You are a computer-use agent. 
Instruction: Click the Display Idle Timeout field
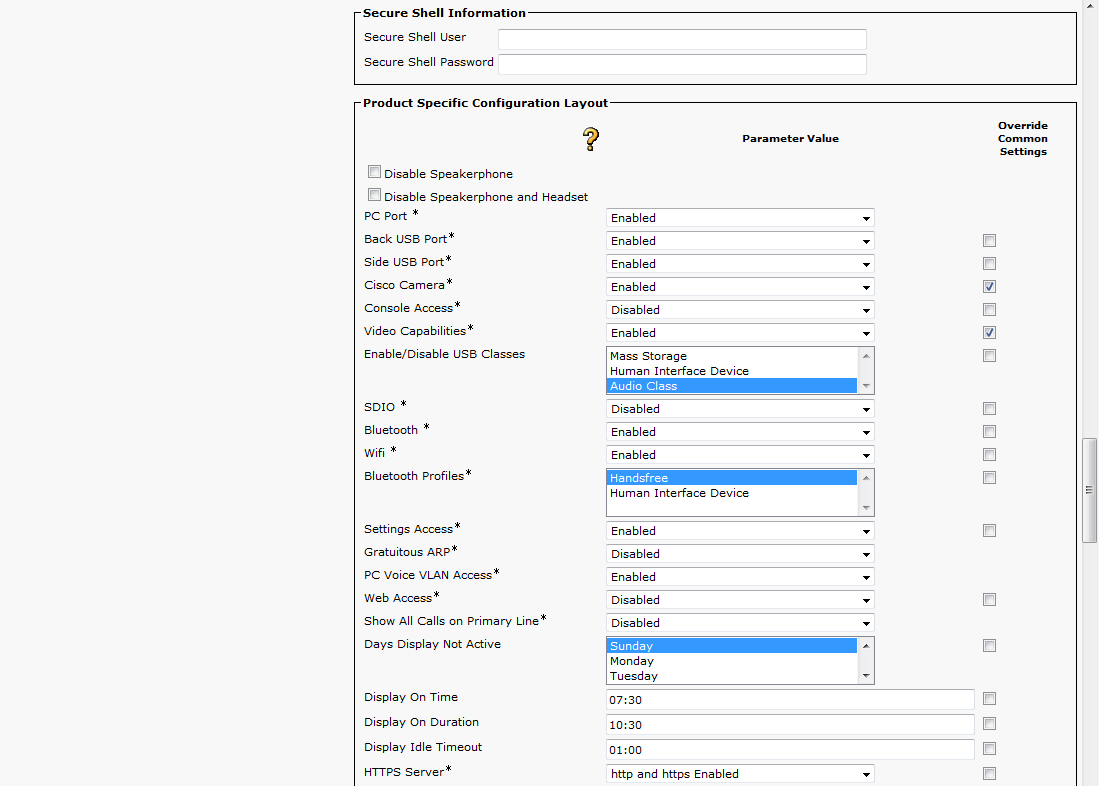coord(789,750)
